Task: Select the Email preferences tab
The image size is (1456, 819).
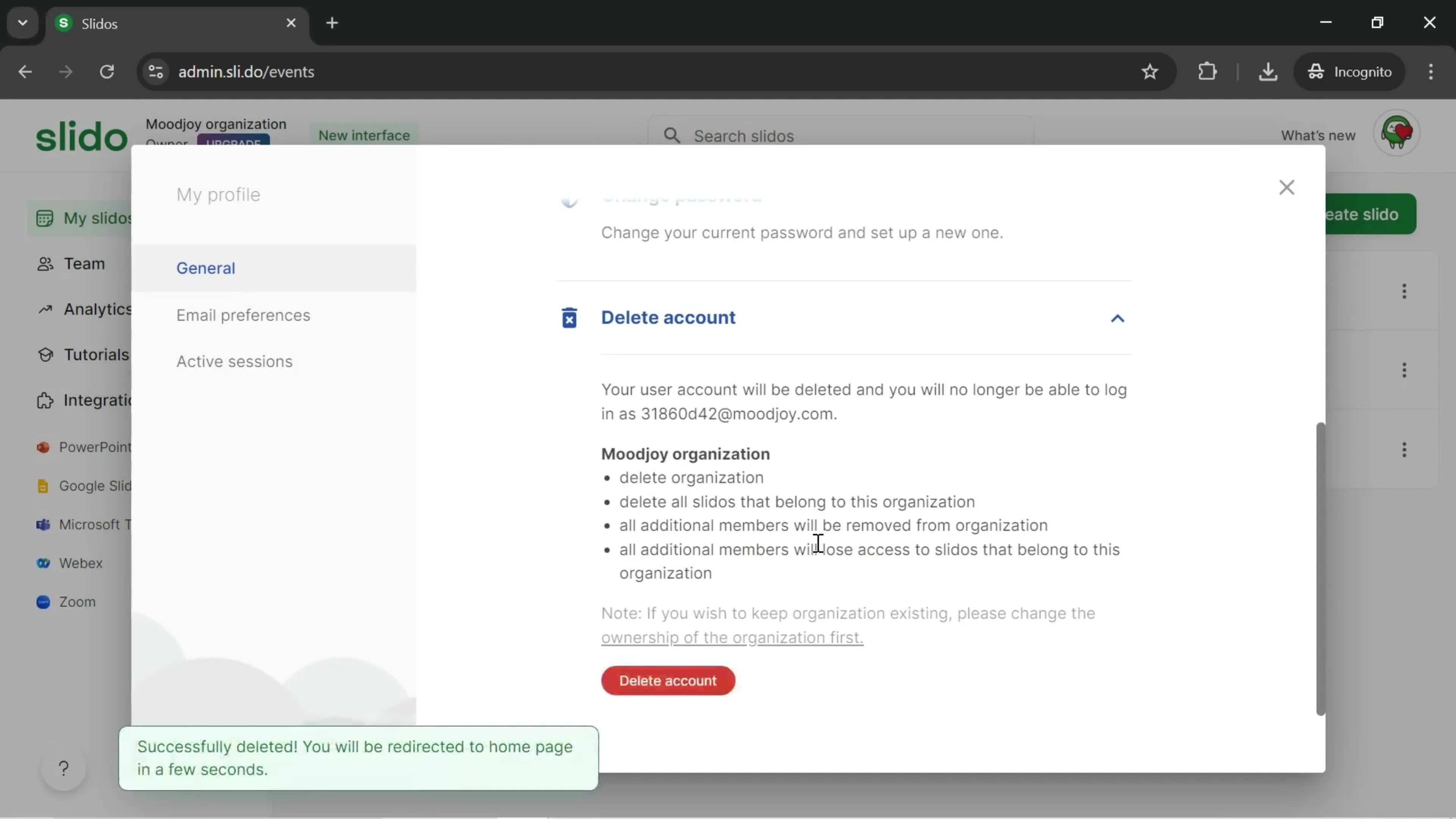Action: 243,314
